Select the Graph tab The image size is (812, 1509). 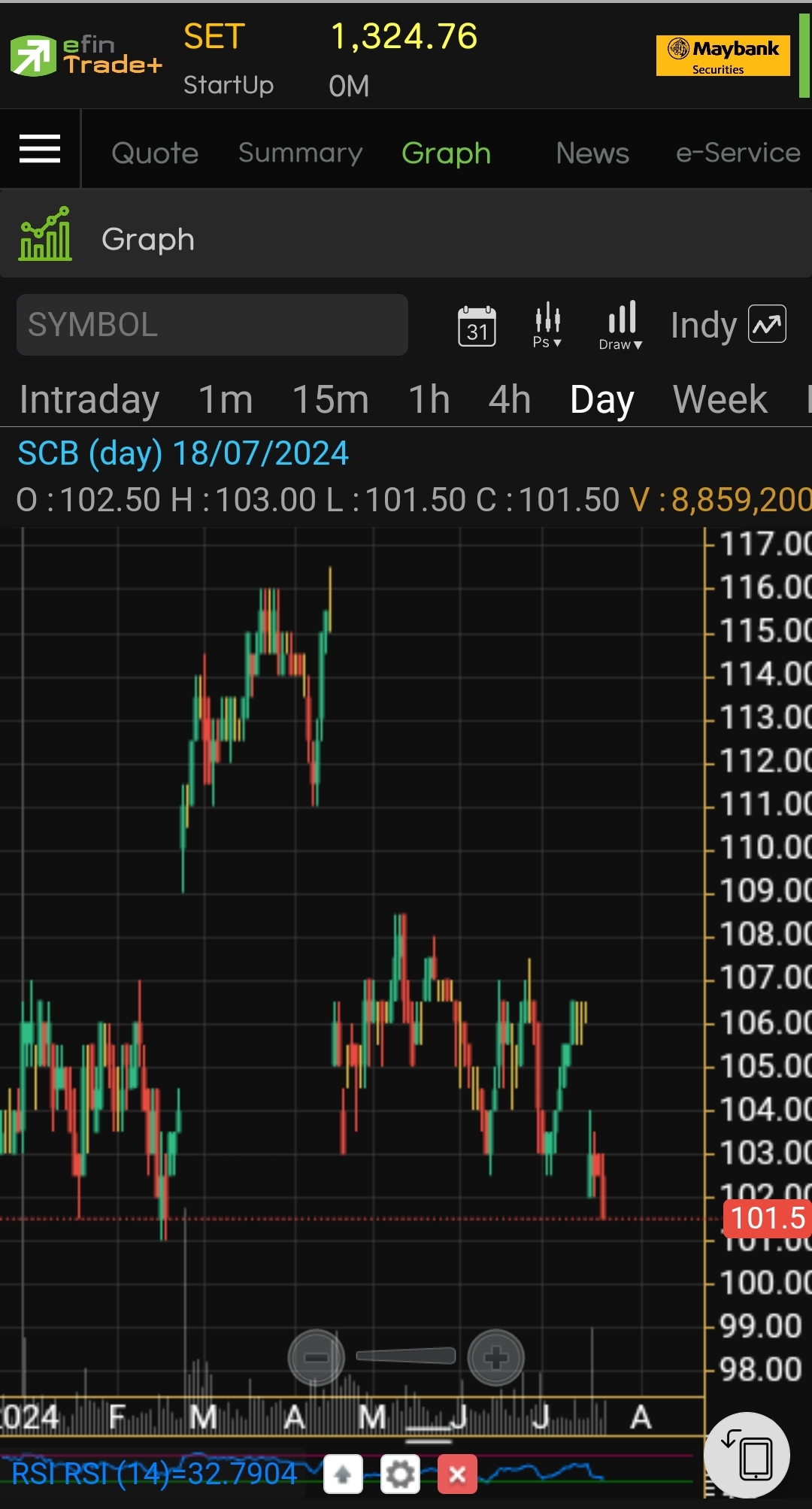pos(447,153)
